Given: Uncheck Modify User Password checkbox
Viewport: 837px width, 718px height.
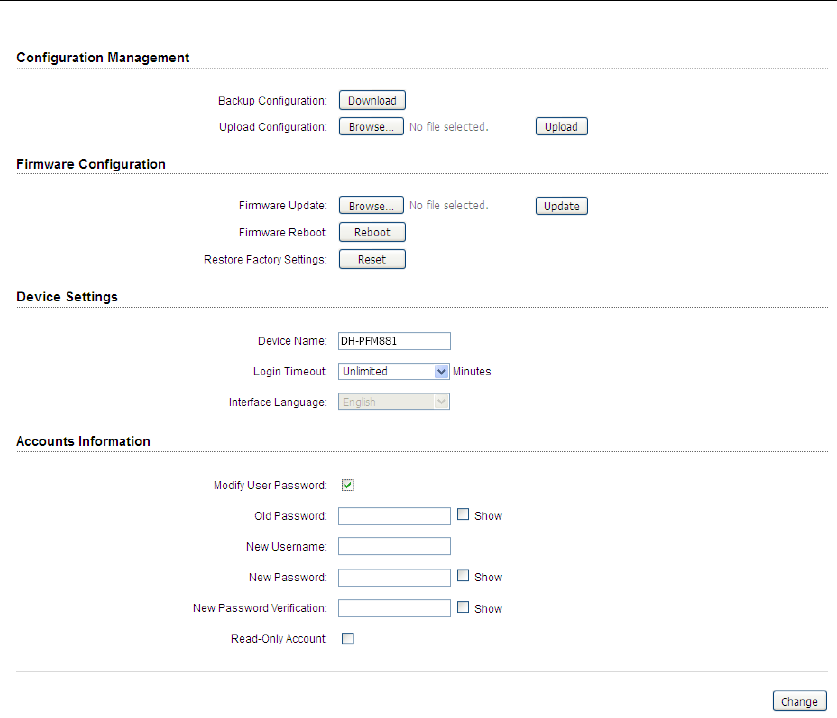Looking at the screenshot, I should (x=348, y=485).
